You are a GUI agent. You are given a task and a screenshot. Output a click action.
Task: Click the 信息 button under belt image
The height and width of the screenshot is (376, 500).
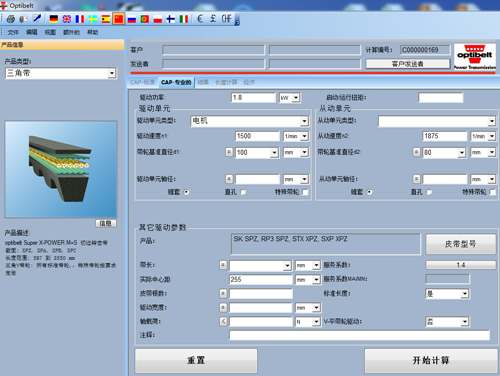(x=106, y=223)
